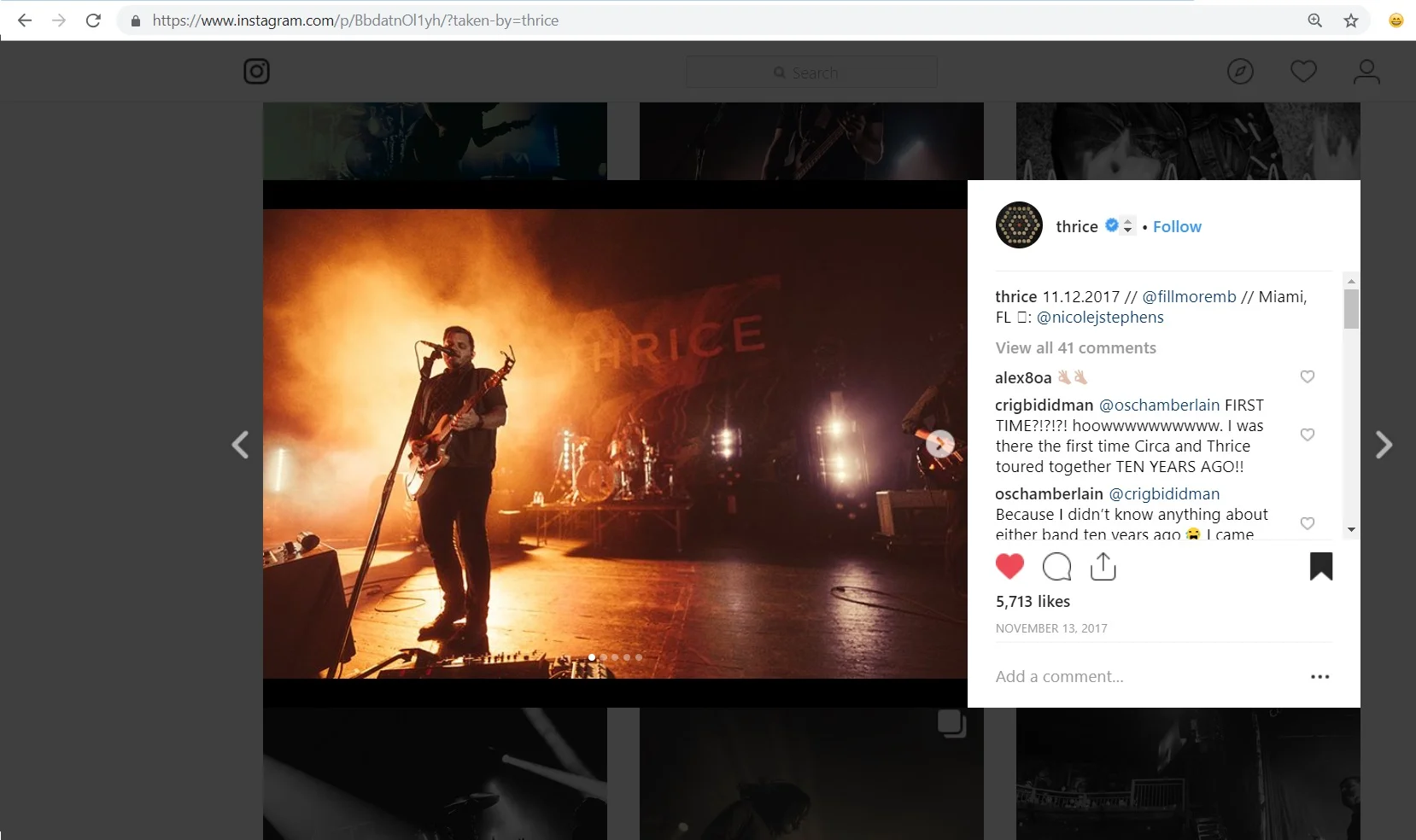Open oschamberlain's profile from comment
This screenshot has width=1416, height=840.
1049,493
